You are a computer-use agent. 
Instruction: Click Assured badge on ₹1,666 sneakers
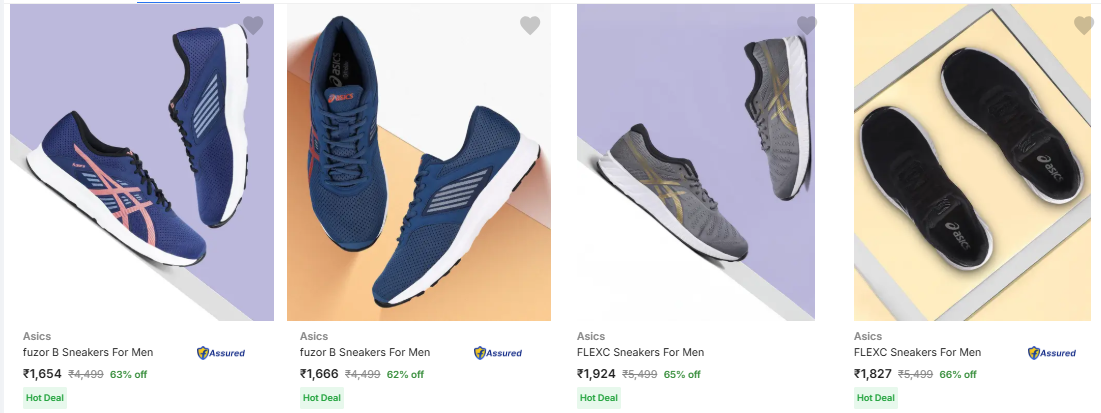(x=498, y=353)
